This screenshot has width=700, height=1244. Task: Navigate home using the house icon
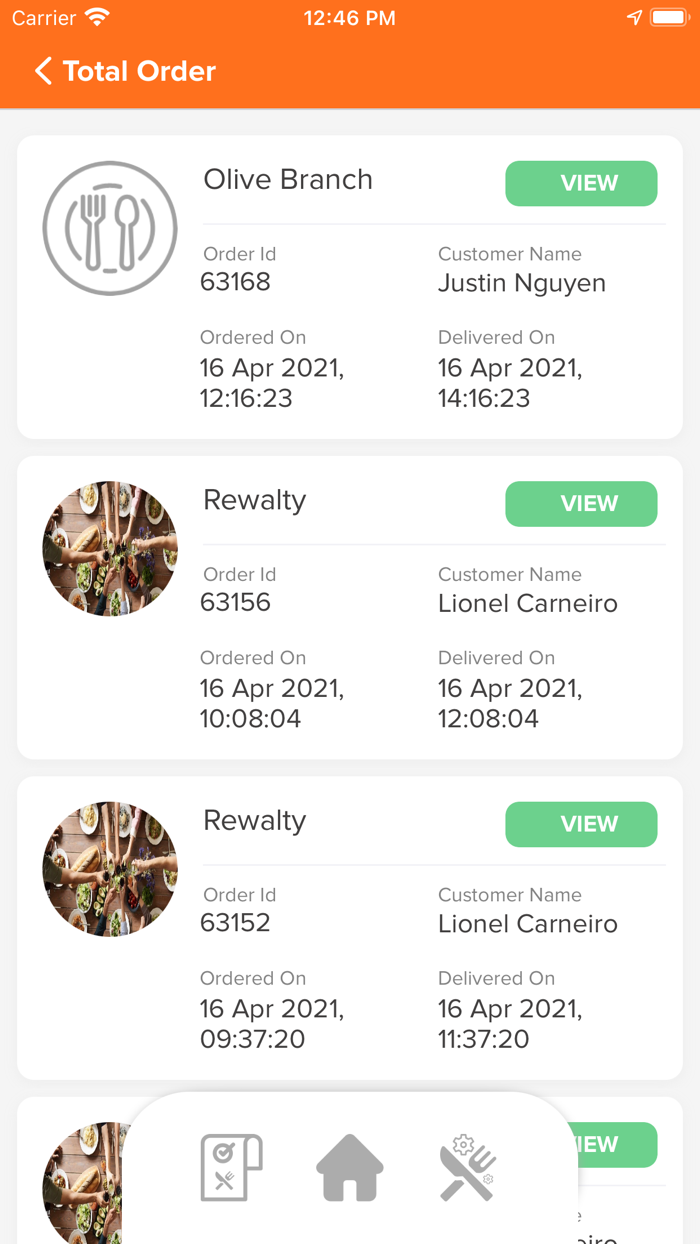pyautogui.click(x=348, y=1167)
